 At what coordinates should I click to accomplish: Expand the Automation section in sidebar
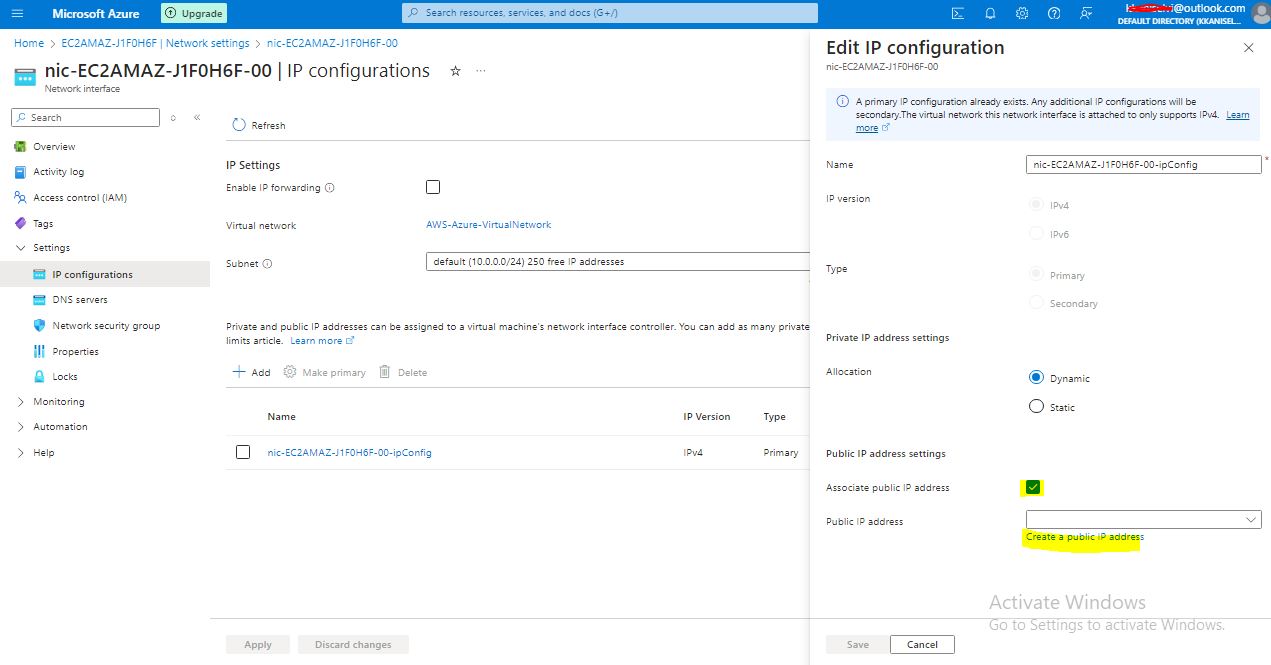coord(22,427)
